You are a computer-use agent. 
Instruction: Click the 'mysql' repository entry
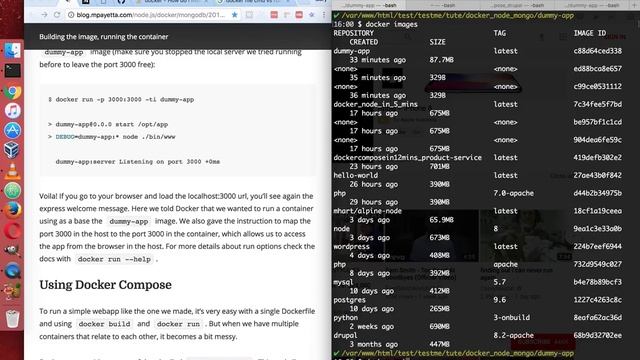(343, 282)
